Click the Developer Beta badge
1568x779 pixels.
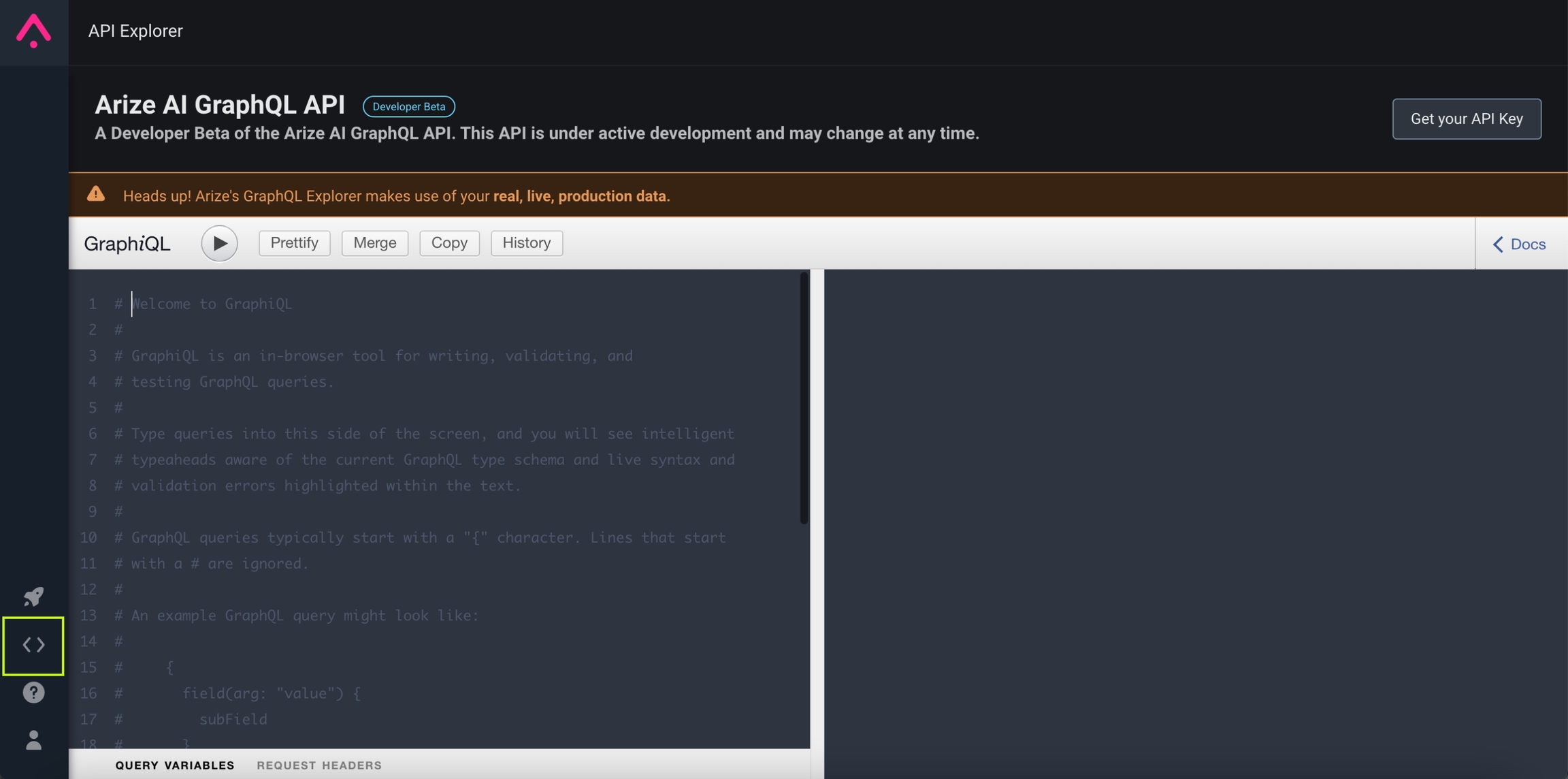[408, 106]
